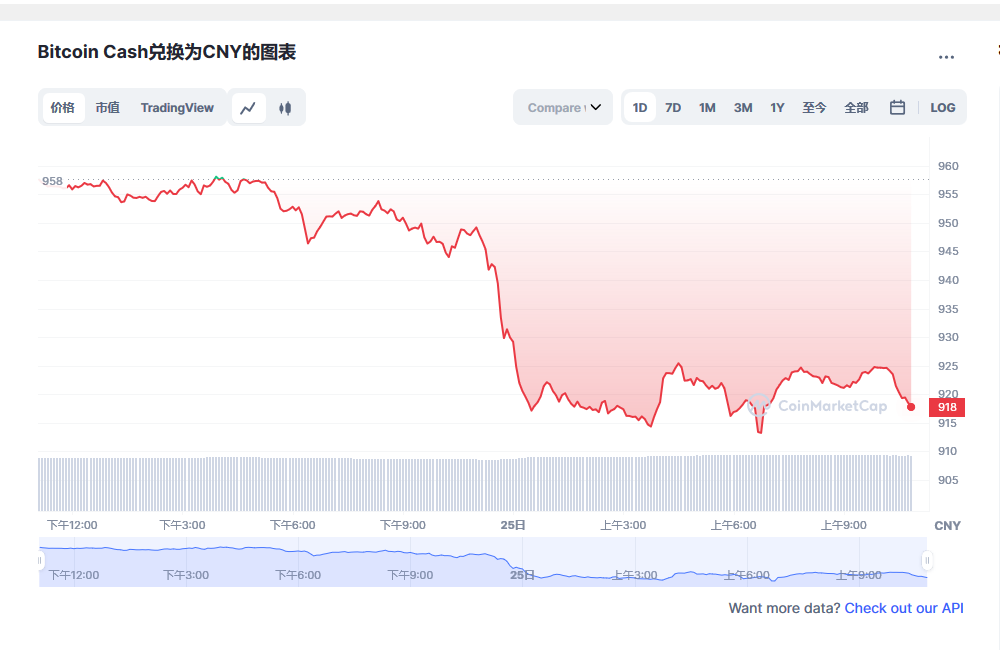
Task: Click the chart title Bitcoin Cash兑换为CNY的图表
Action: (166, 52)
